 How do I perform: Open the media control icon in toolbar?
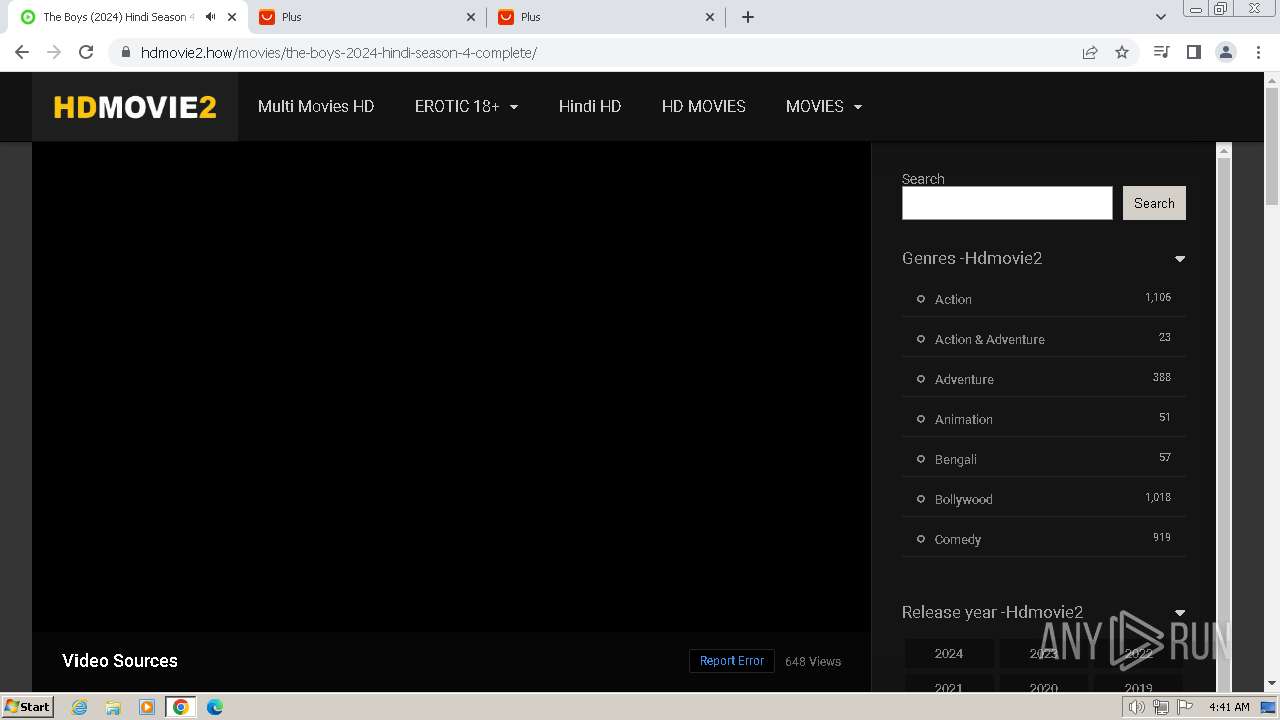[x=1161, y=52]
